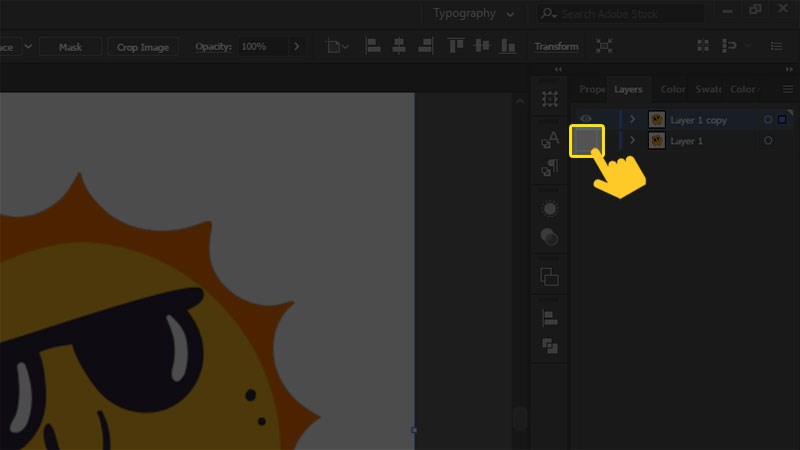Switch to the Properties tab

(592, 89)
